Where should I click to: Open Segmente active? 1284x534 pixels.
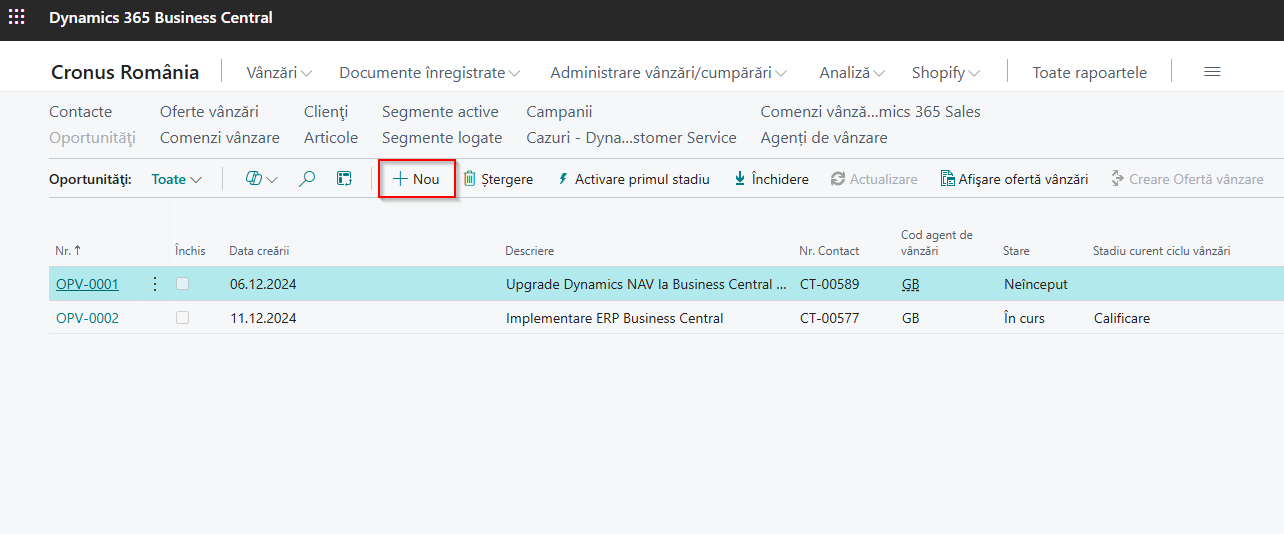(440, 111)
